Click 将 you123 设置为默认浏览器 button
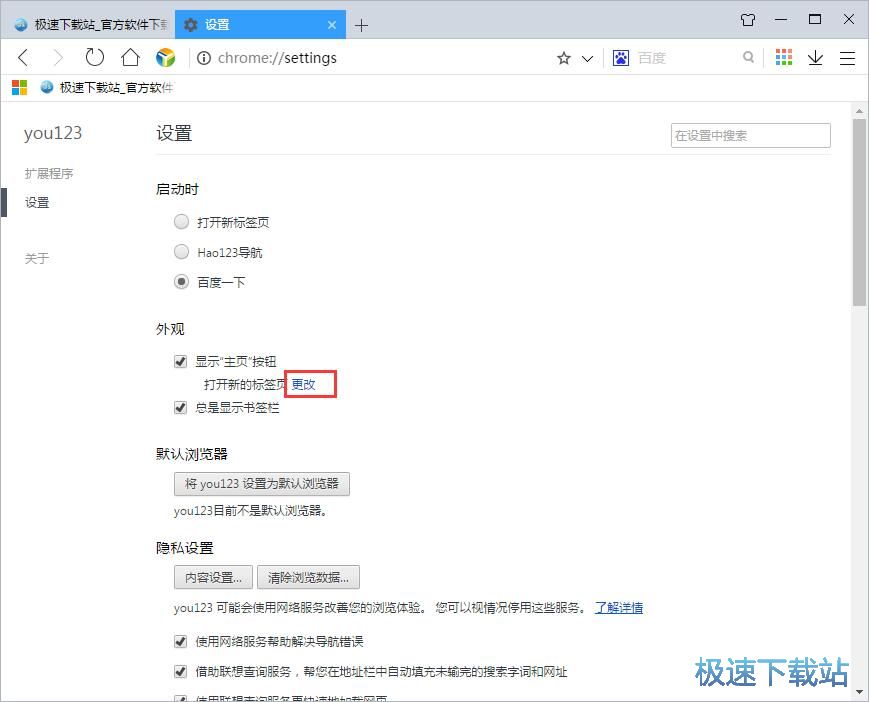The height and width of the screenshot is (702, 869). [x=262, y=484]
